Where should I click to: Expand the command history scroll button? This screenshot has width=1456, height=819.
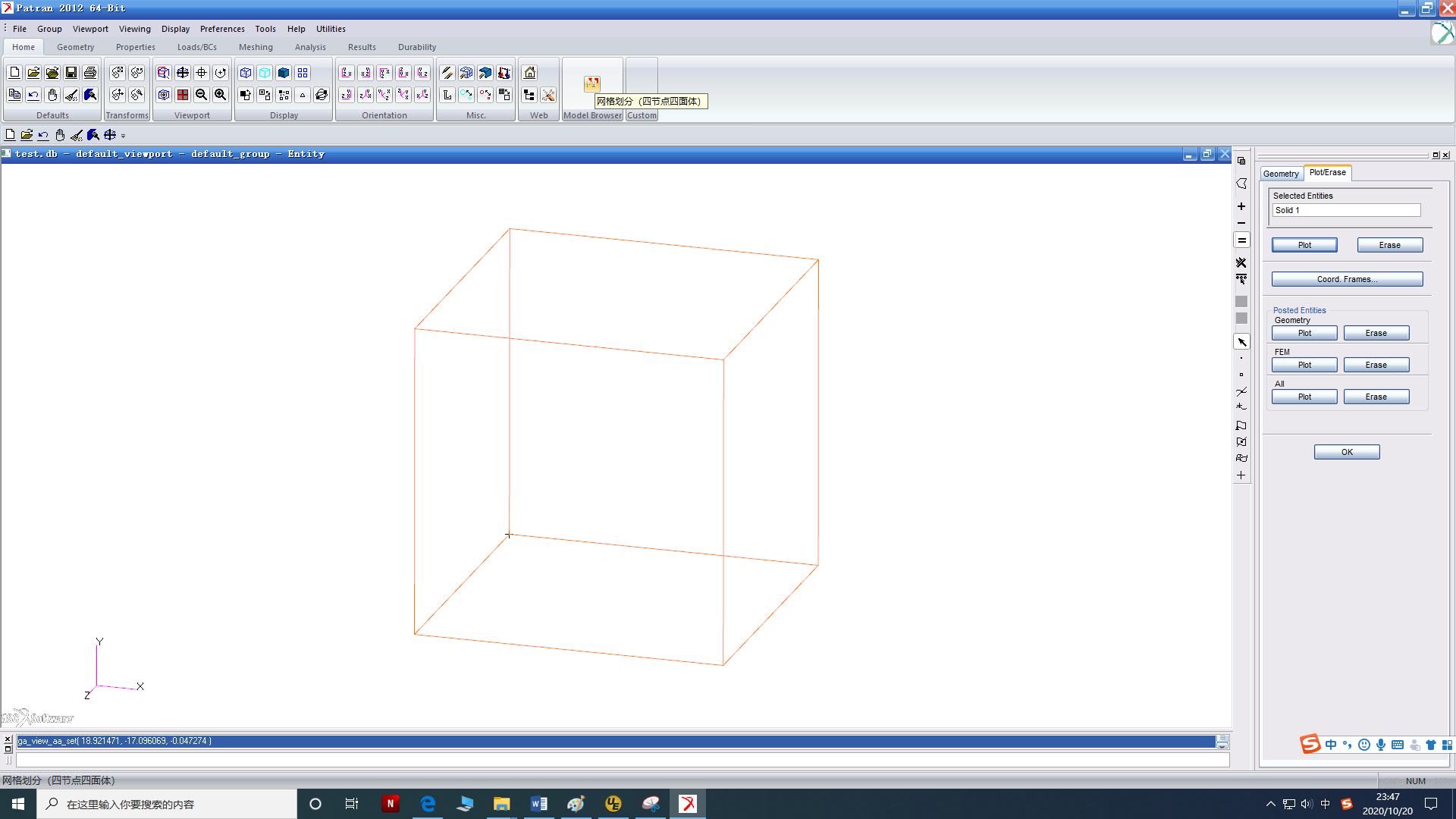pyautogui.click(x=1222, y=742)
